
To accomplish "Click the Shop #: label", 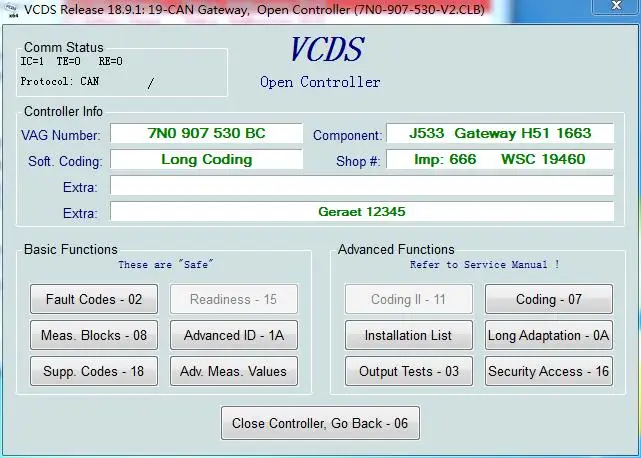I will click(x=358, y=162).
